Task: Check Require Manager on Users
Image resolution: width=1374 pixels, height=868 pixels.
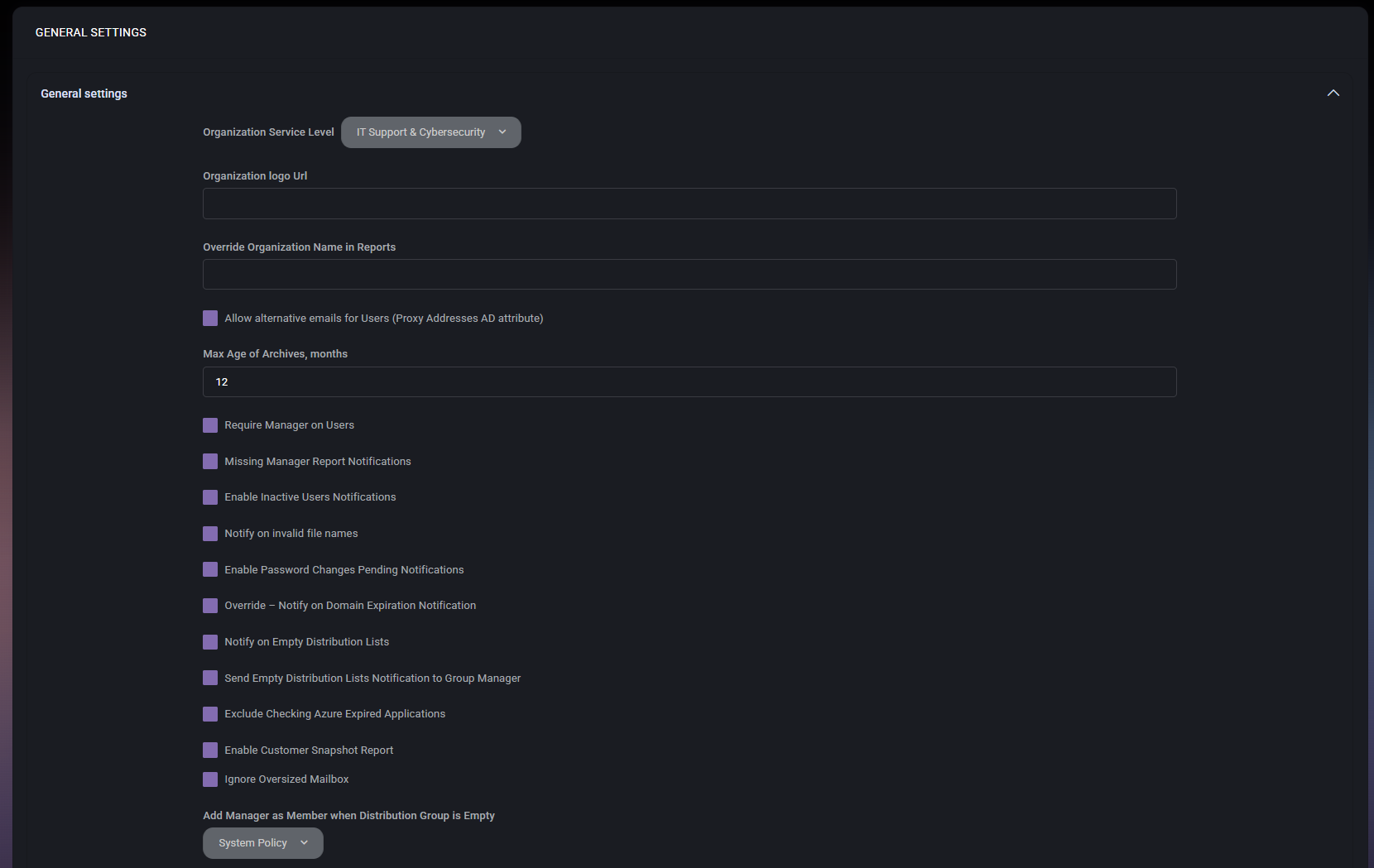Action: point(209,424)
